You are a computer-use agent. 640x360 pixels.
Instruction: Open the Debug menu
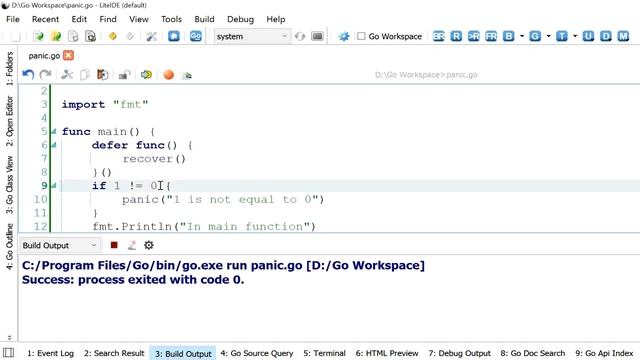point(240,19)
